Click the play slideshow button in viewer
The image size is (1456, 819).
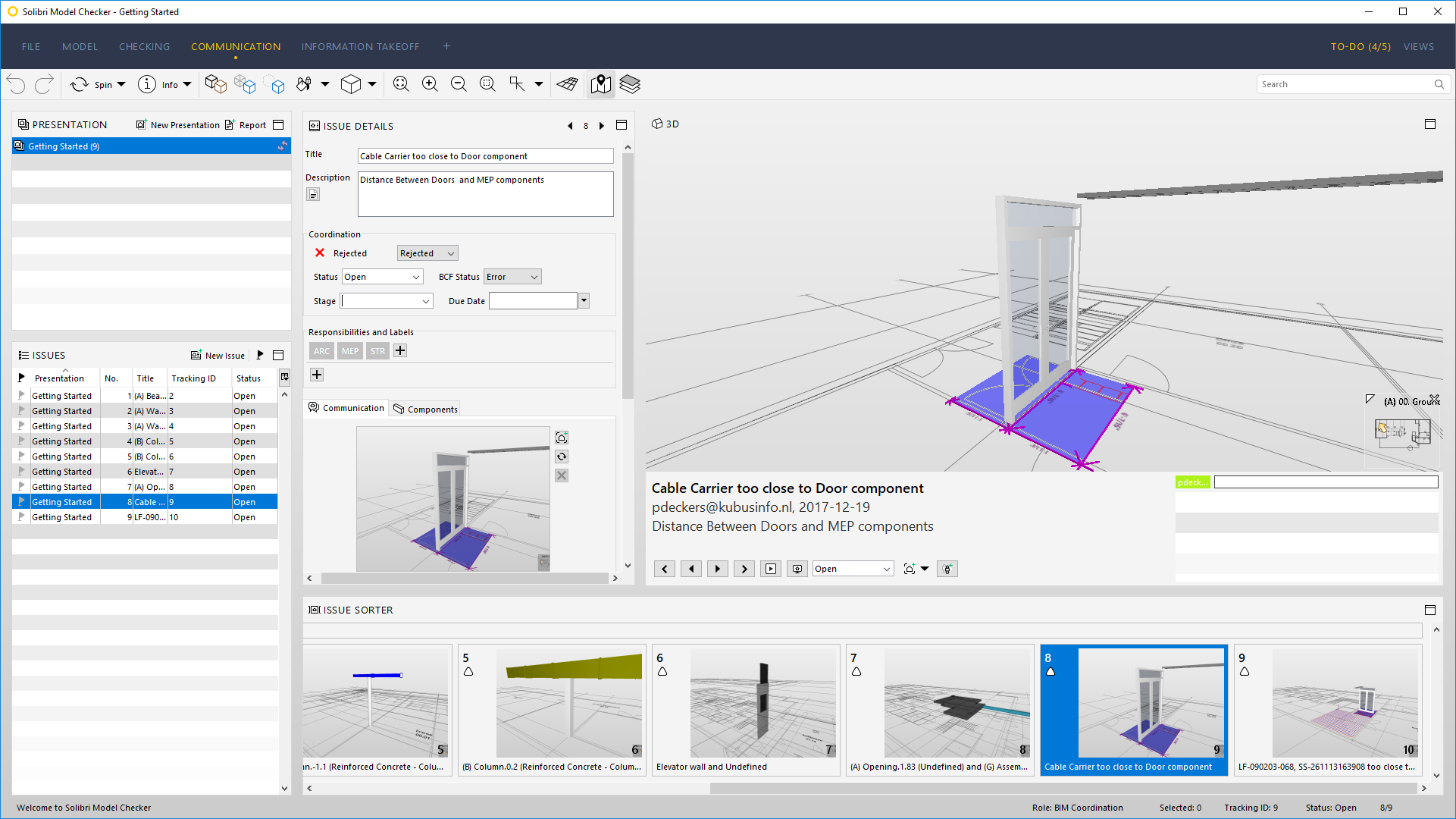[771, 569]
